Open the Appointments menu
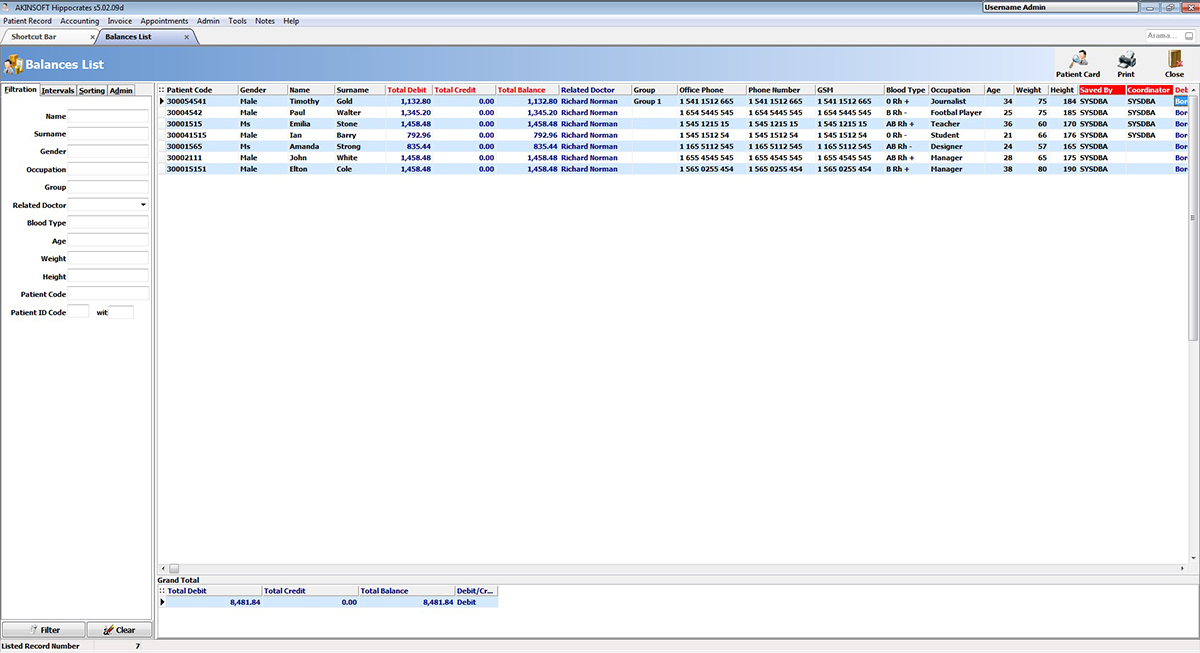Image resolution: width=1200 pixels, height=653 pixels. click(x=164, y=21)
